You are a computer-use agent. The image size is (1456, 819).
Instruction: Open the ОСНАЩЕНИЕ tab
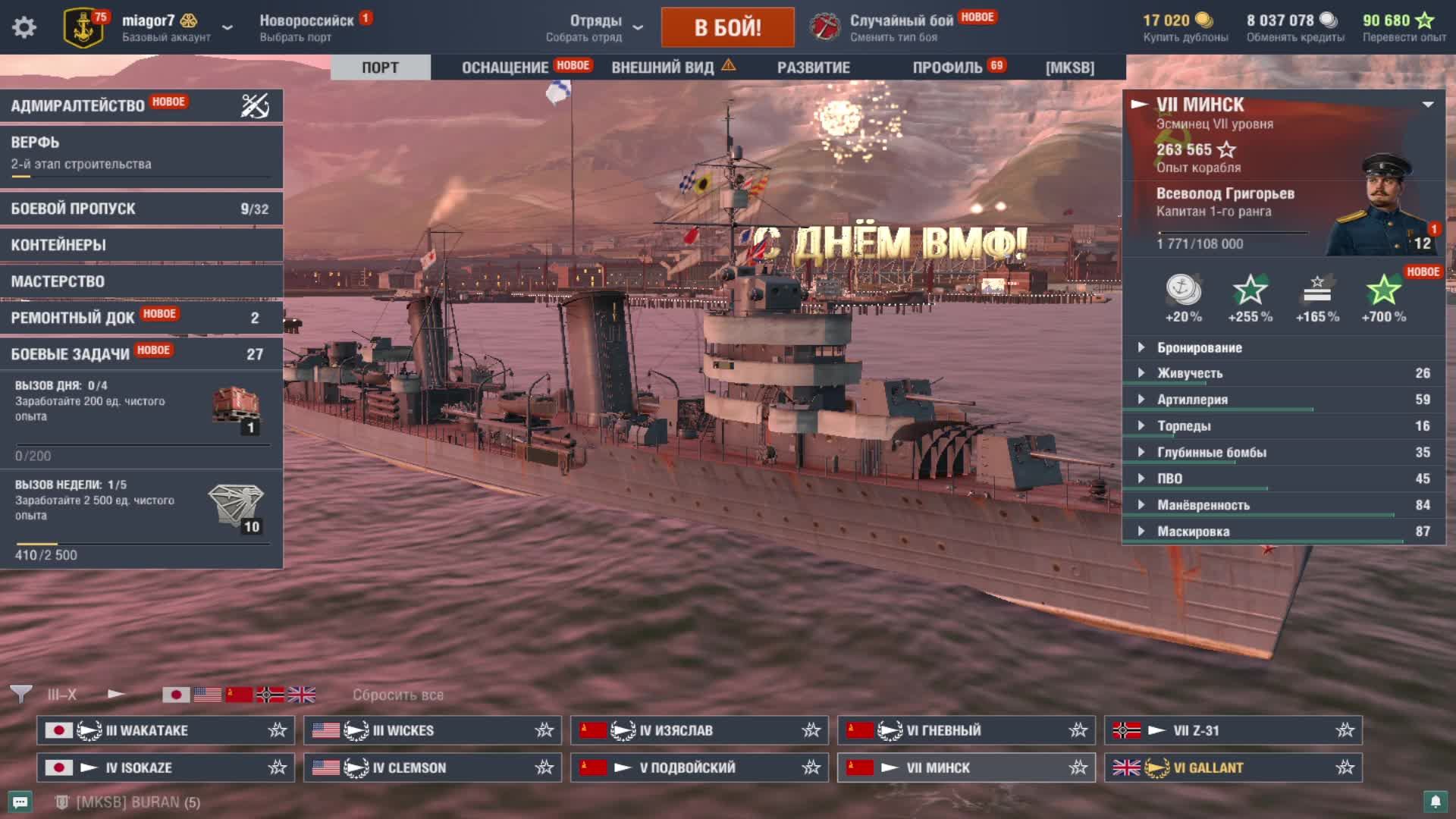(505, 67)
